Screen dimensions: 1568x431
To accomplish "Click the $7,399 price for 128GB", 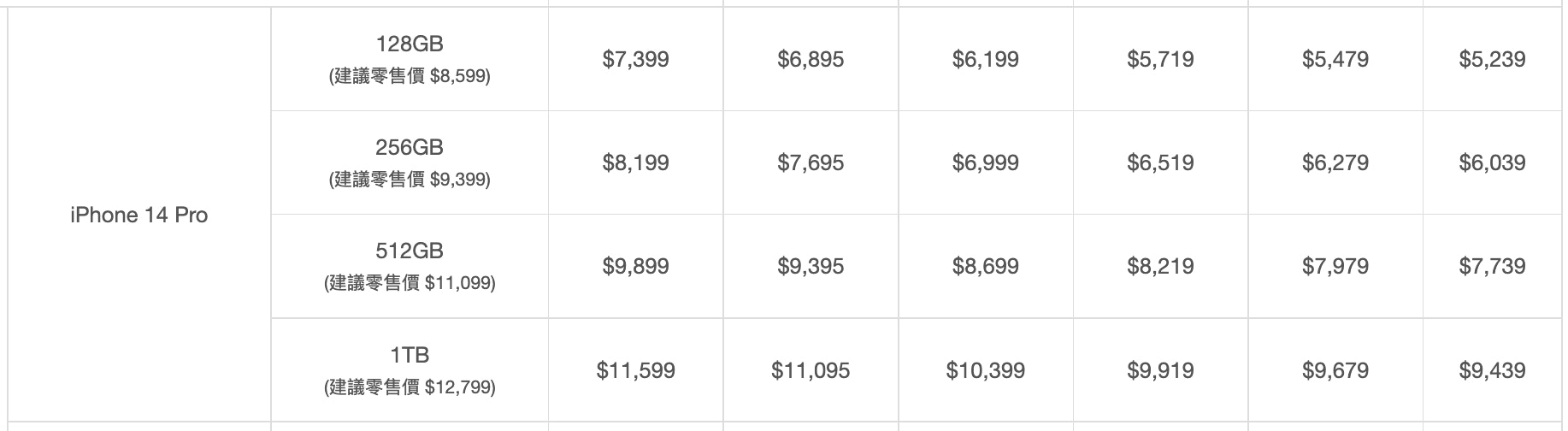I will click(636, 59).
